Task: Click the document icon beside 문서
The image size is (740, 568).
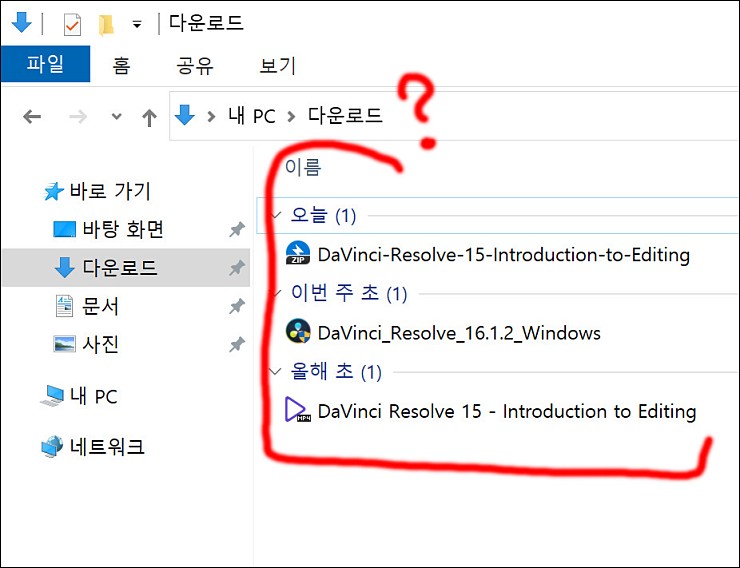Action: point(64,306)
